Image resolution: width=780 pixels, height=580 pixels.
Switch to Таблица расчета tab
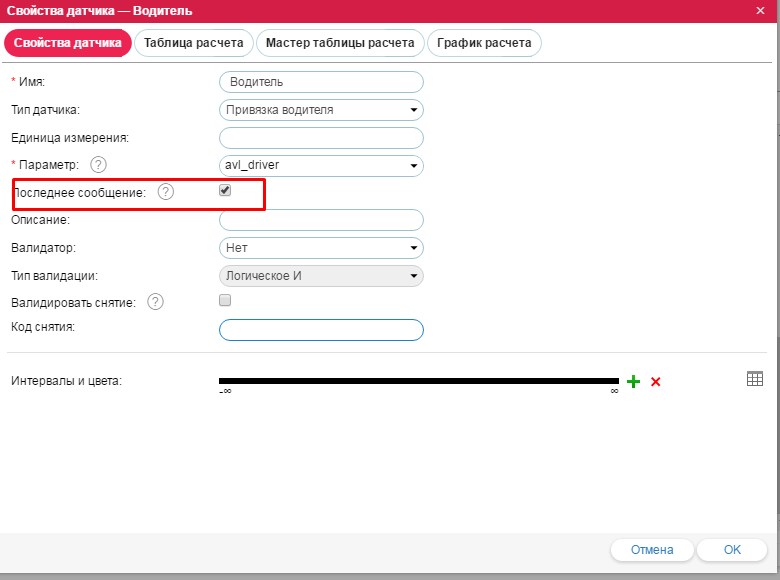tap(193, 43)
